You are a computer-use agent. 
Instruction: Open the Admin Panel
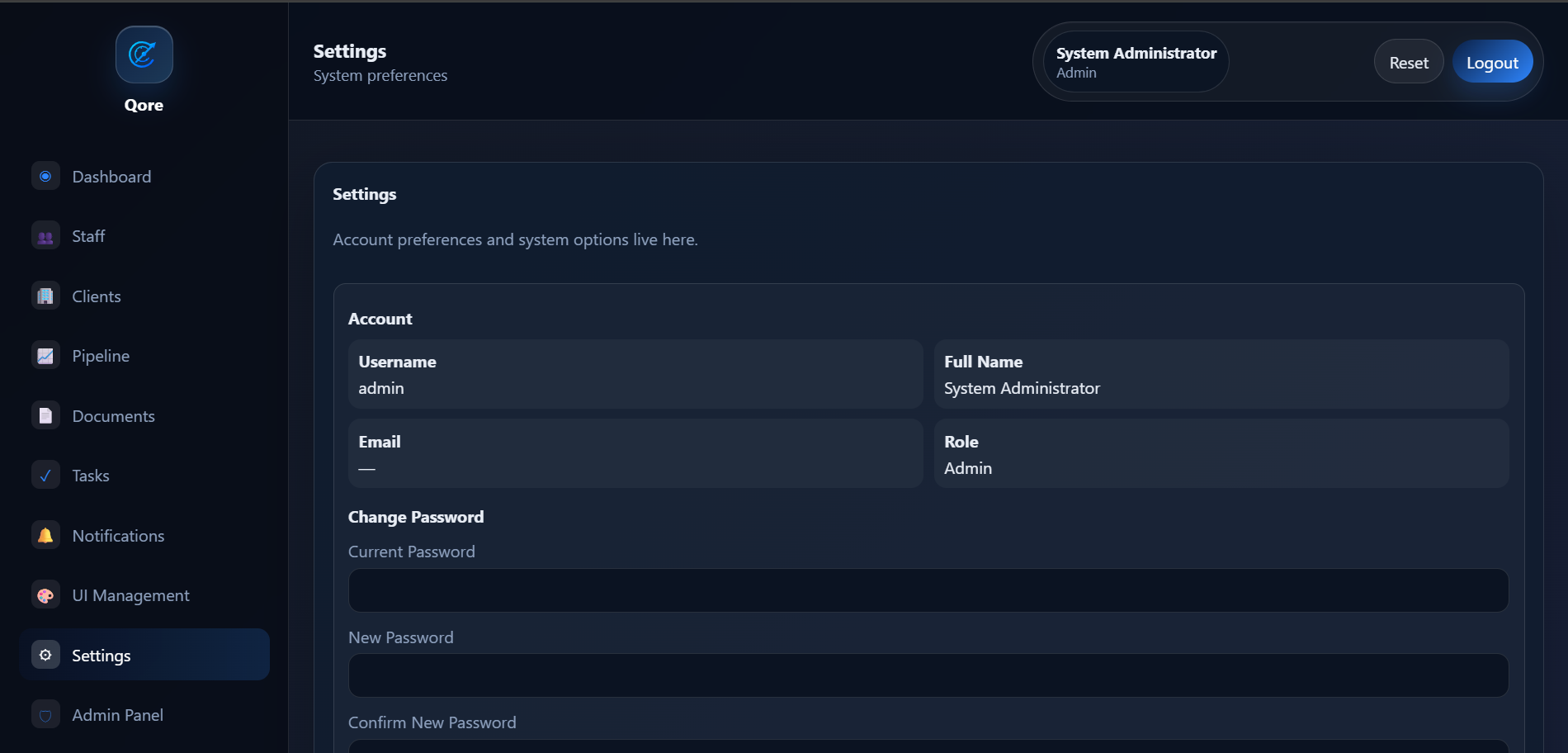coord(144,715)
